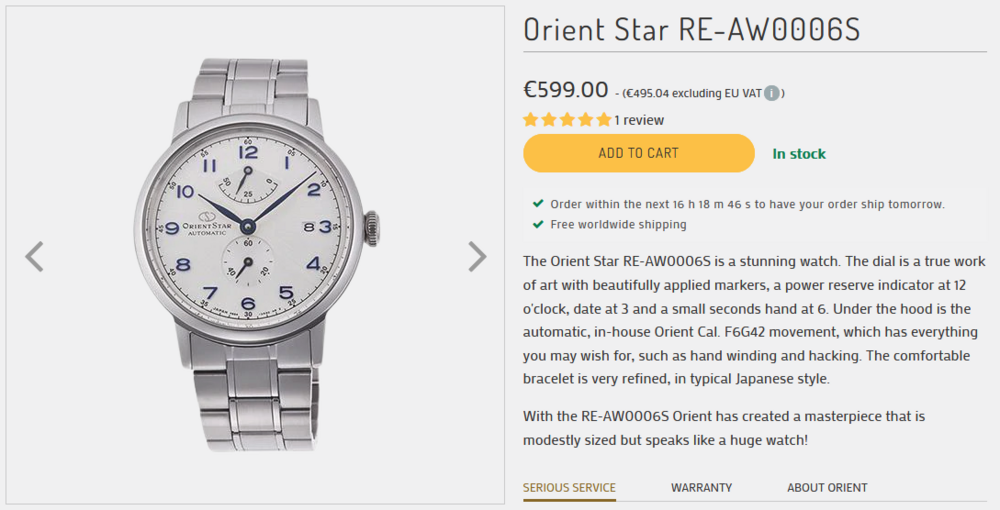Open the Warranty tab
This screenshot has width=1000, height=510.
point(701,488)
